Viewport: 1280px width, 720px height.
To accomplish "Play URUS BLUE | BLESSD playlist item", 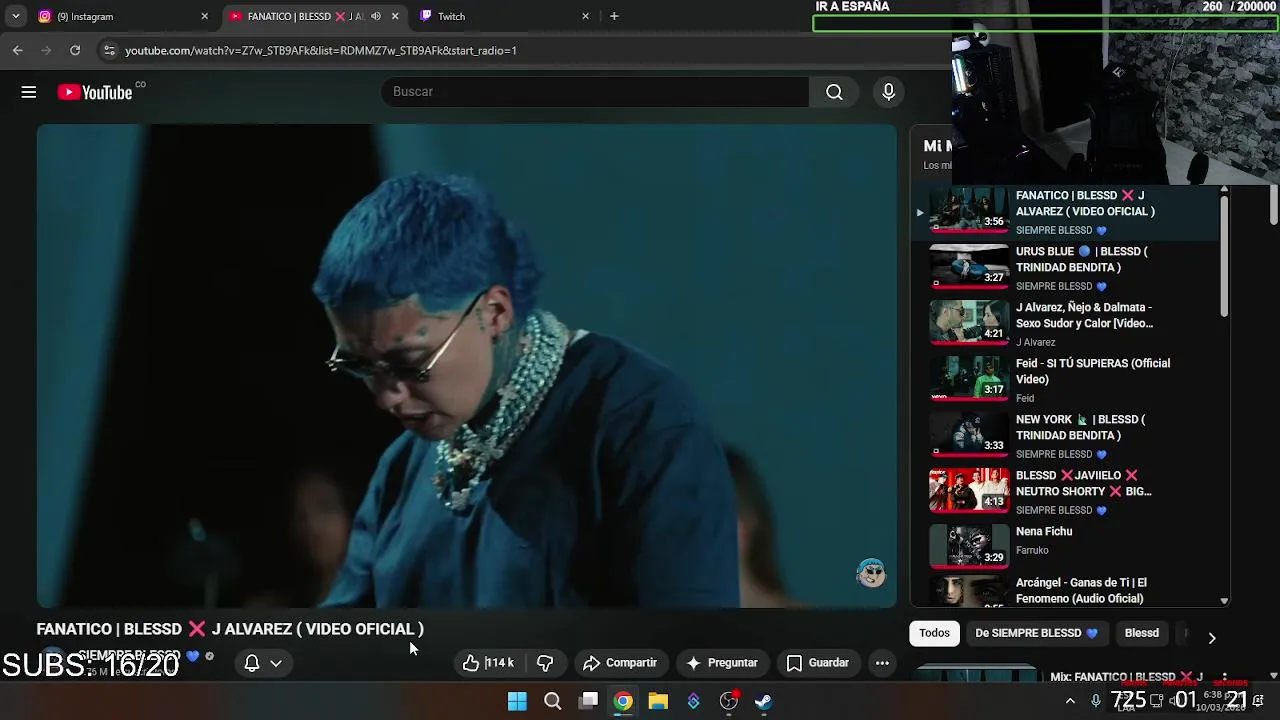I will pyautogui.click(x=1066, y=268).
